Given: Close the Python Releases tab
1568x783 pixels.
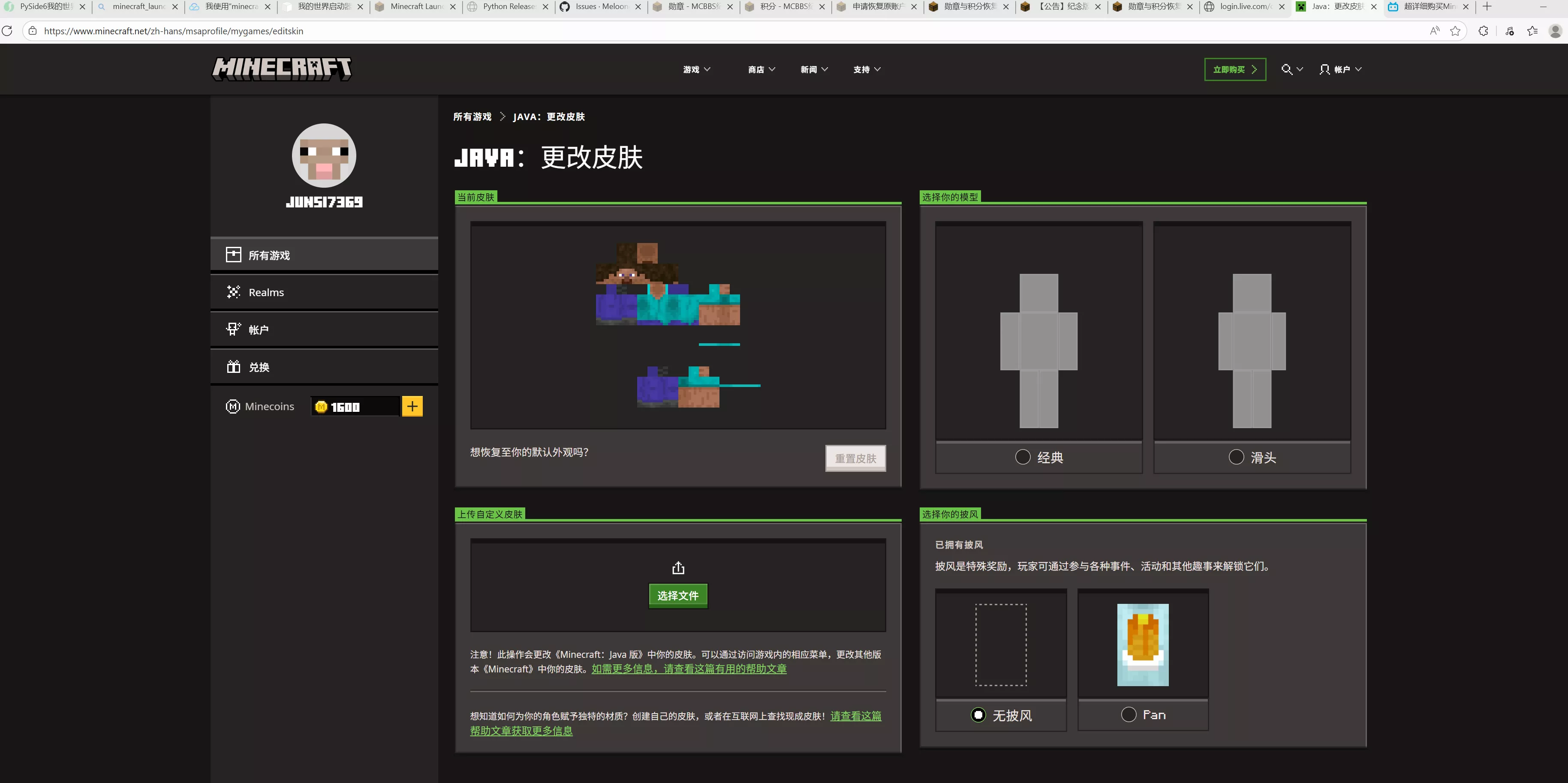Looking at the screenshot, I should 545,7.
